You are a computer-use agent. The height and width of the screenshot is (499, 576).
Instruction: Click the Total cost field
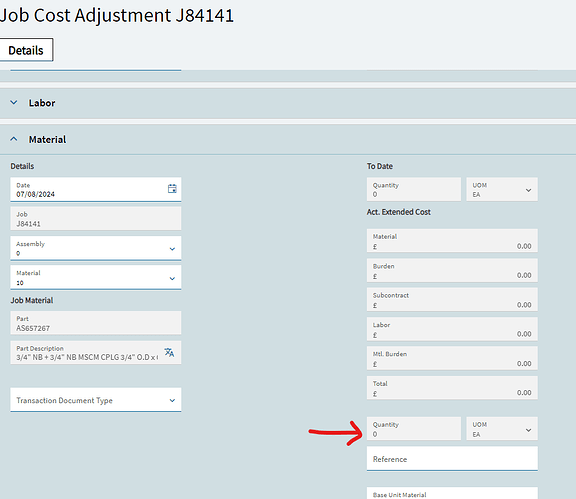point(452,388)
